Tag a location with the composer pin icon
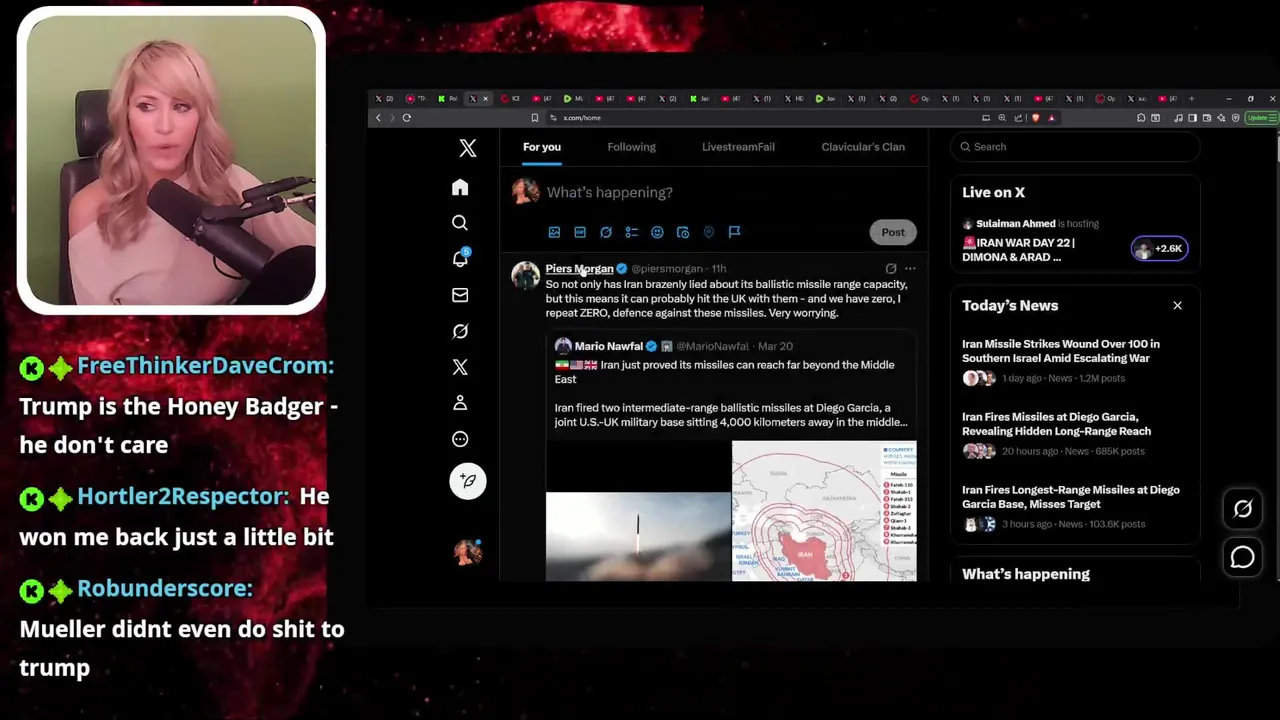The height and width of the screenshot is (720, 1280). click(709, 232)
